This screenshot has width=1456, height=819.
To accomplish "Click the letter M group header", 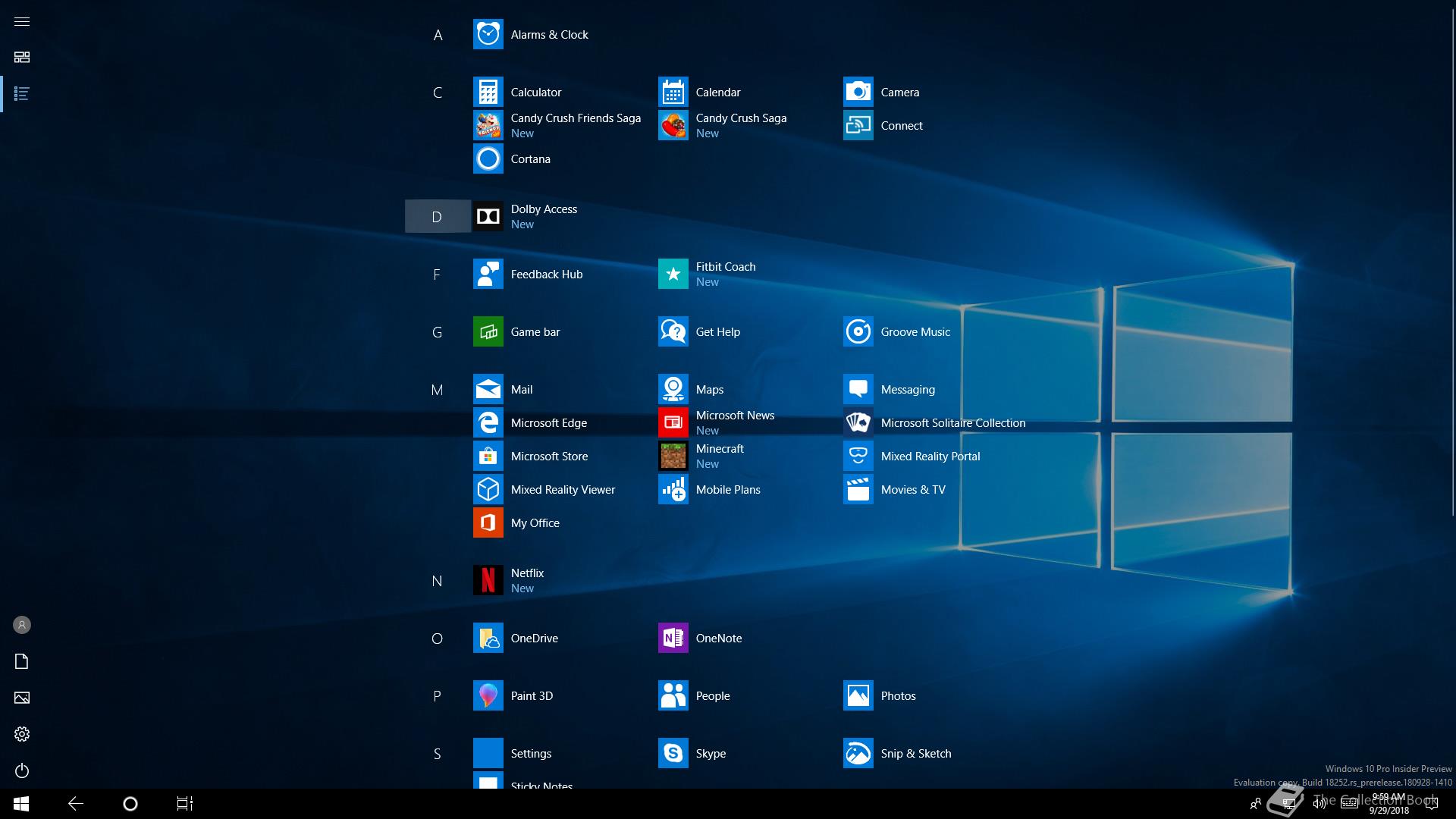I will coord(437,390).
